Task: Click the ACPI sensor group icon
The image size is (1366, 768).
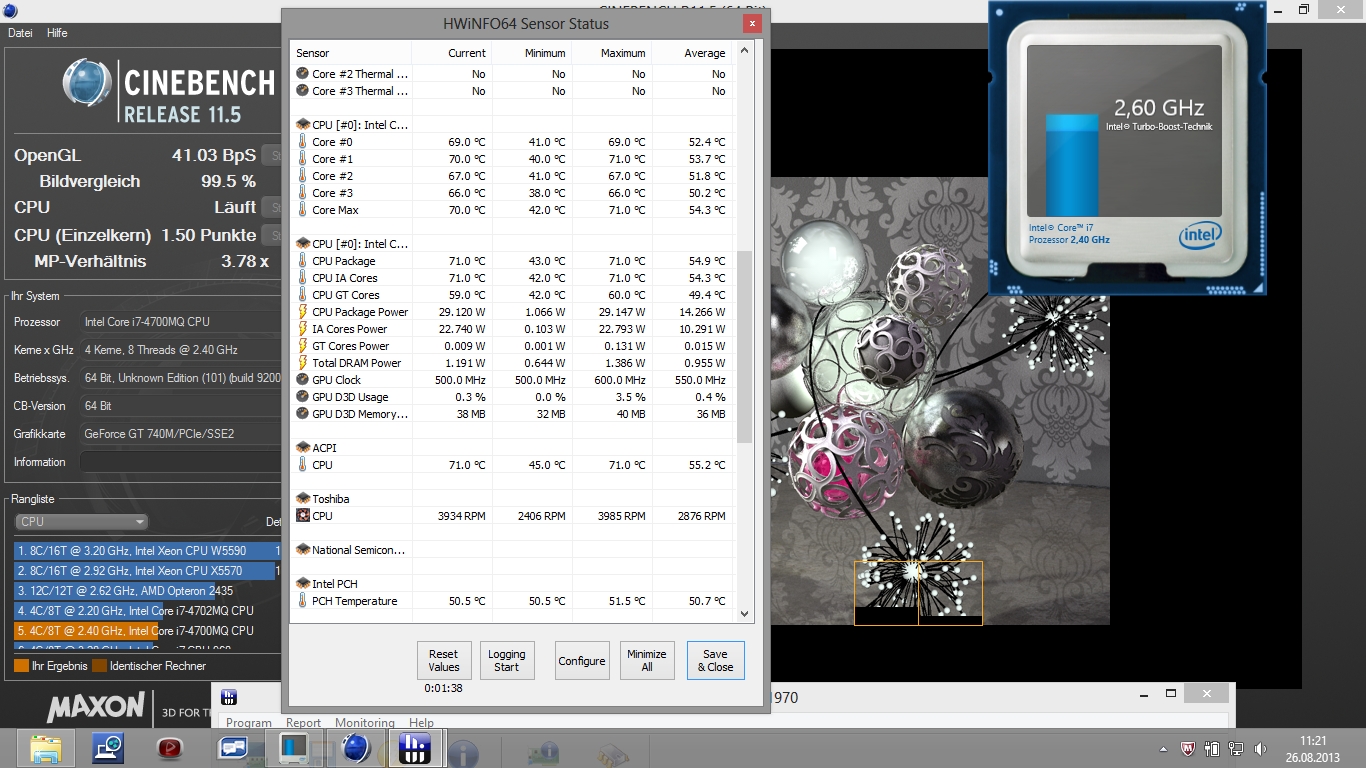Action: [303, 448]
